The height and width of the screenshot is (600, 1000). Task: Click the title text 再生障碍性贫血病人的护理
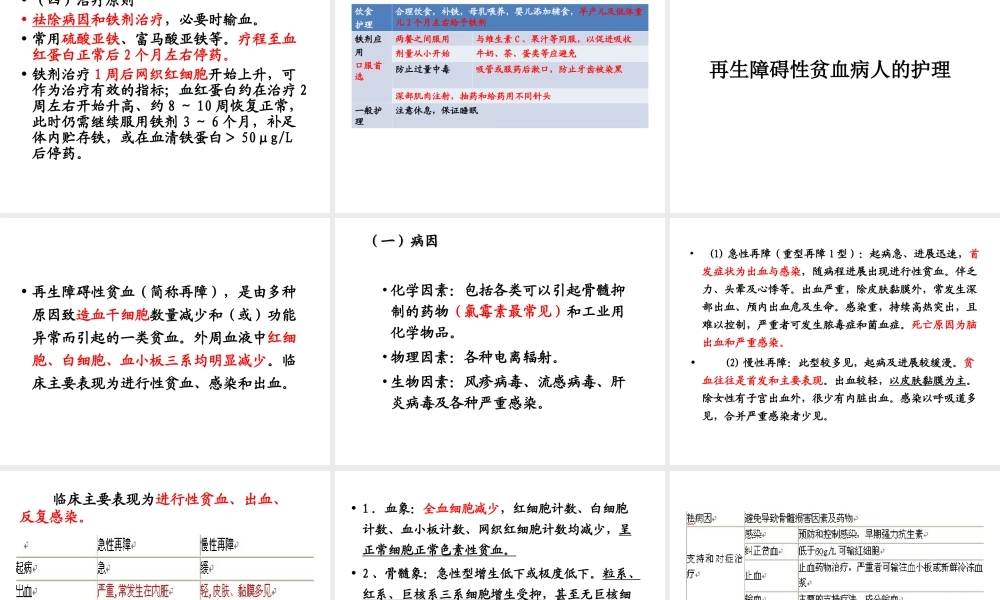830,70
